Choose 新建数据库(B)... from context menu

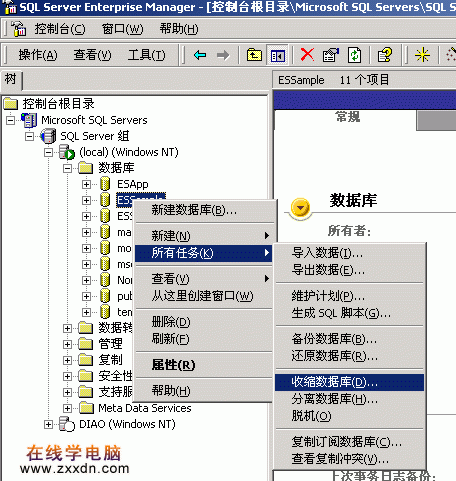[x=204, y=210]
